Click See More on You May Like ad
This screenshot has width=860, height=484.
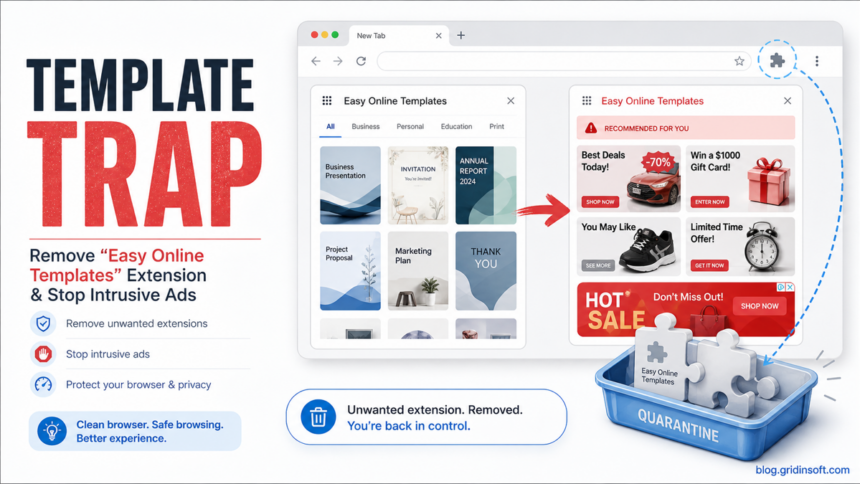(598, 266)
